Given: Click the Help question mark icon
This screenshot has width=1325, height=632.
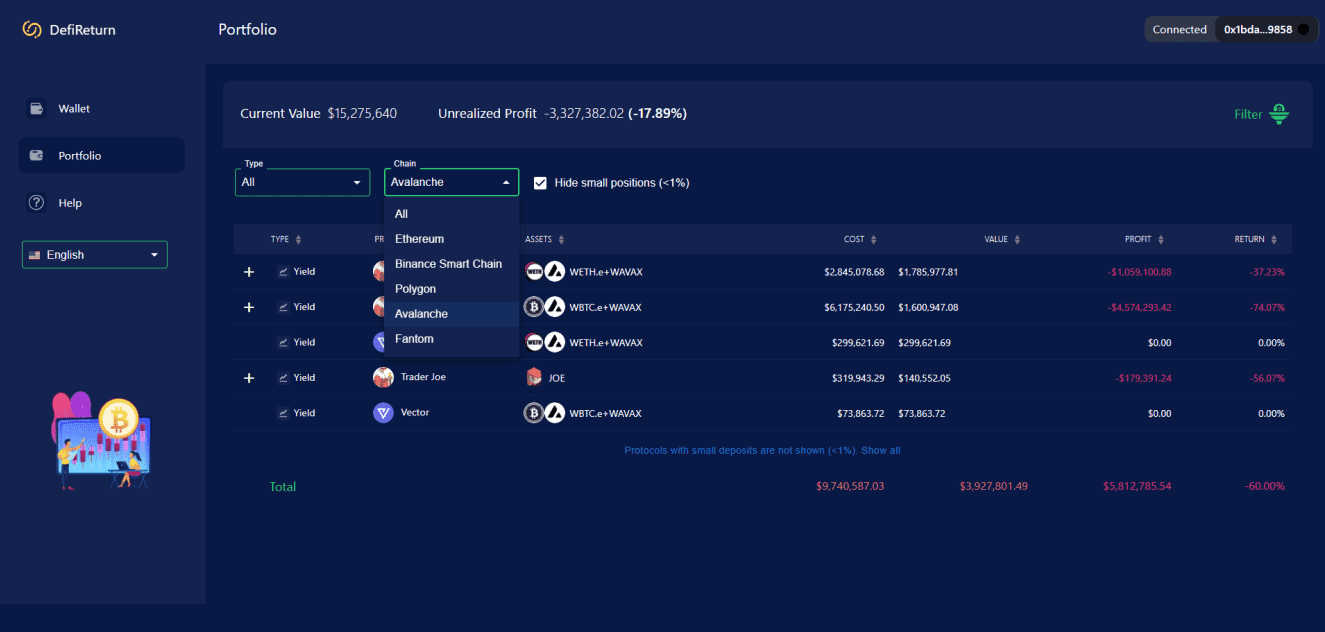Looking at the screenshot, I should (37, 203).
